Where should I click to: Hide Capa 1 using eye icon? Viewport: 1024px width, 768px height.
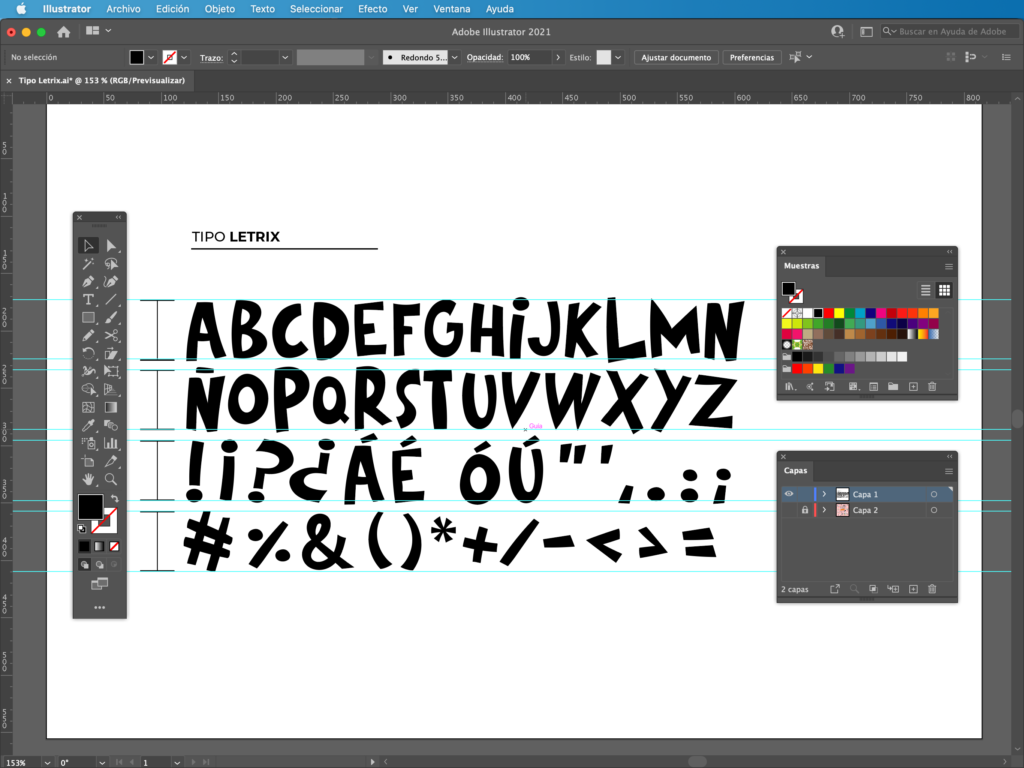click(788, 494)
